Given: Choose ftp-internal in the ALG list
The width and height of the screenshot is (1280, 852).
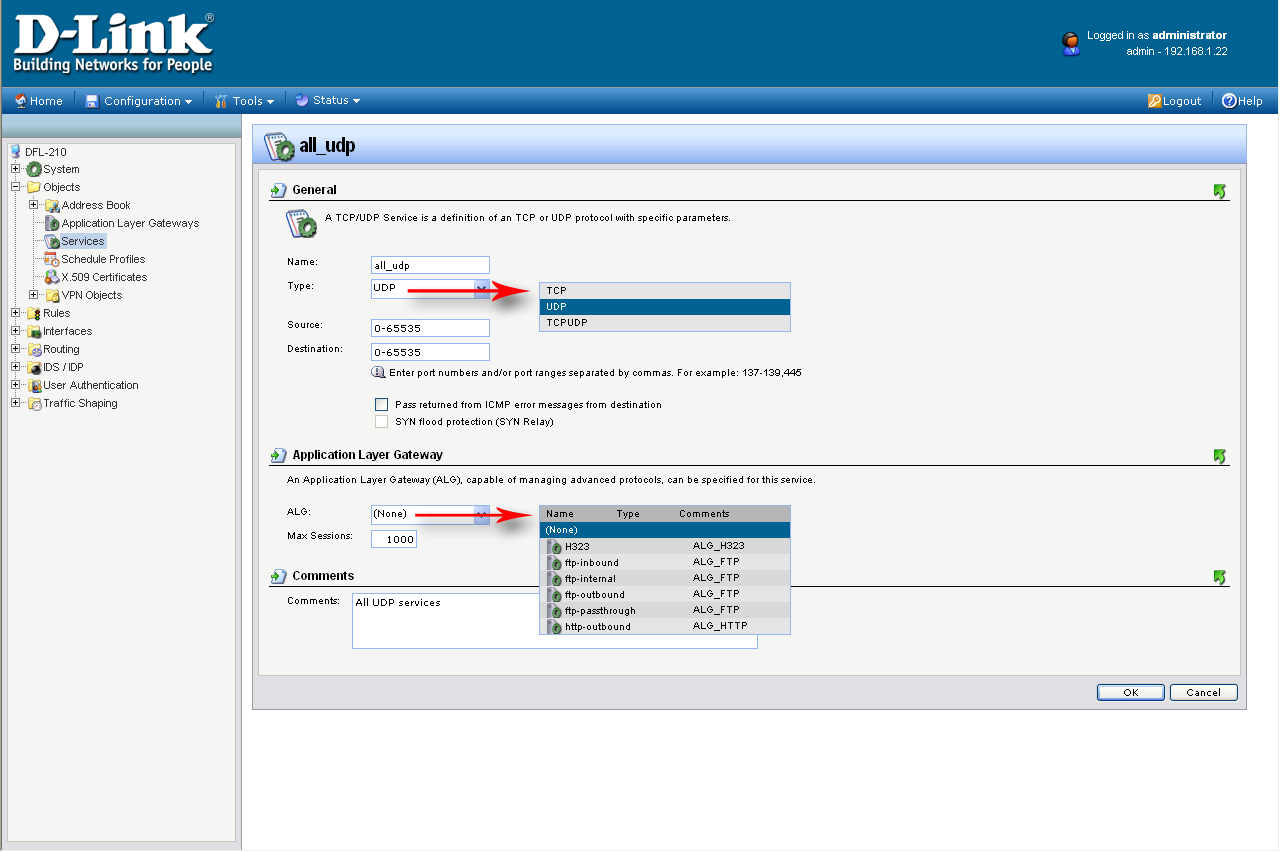Looking at the screenshot, I should pyautogui.click(x=665, y=578).
